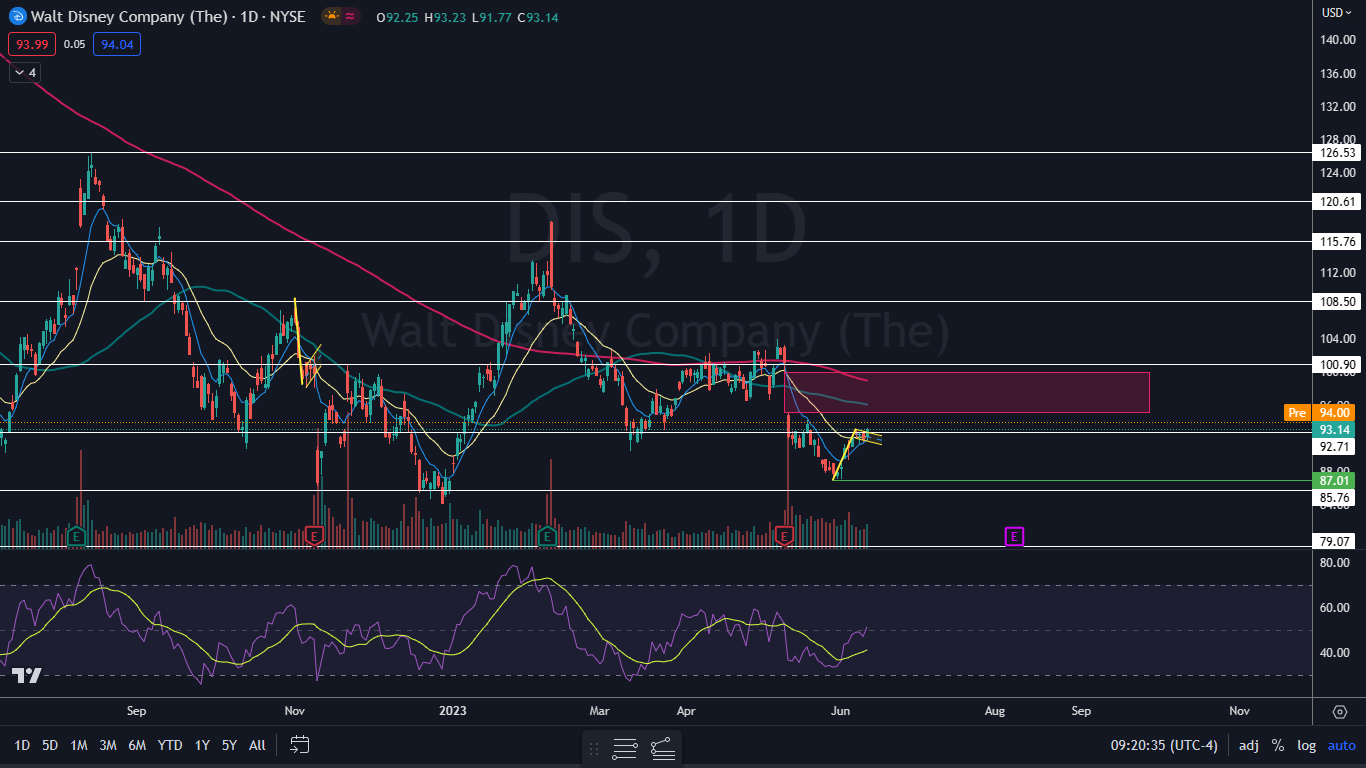The width and height of the screenshot is (1366, 768).
Task: Click the 2023 label on the time axis
Action: coord(453,711)
